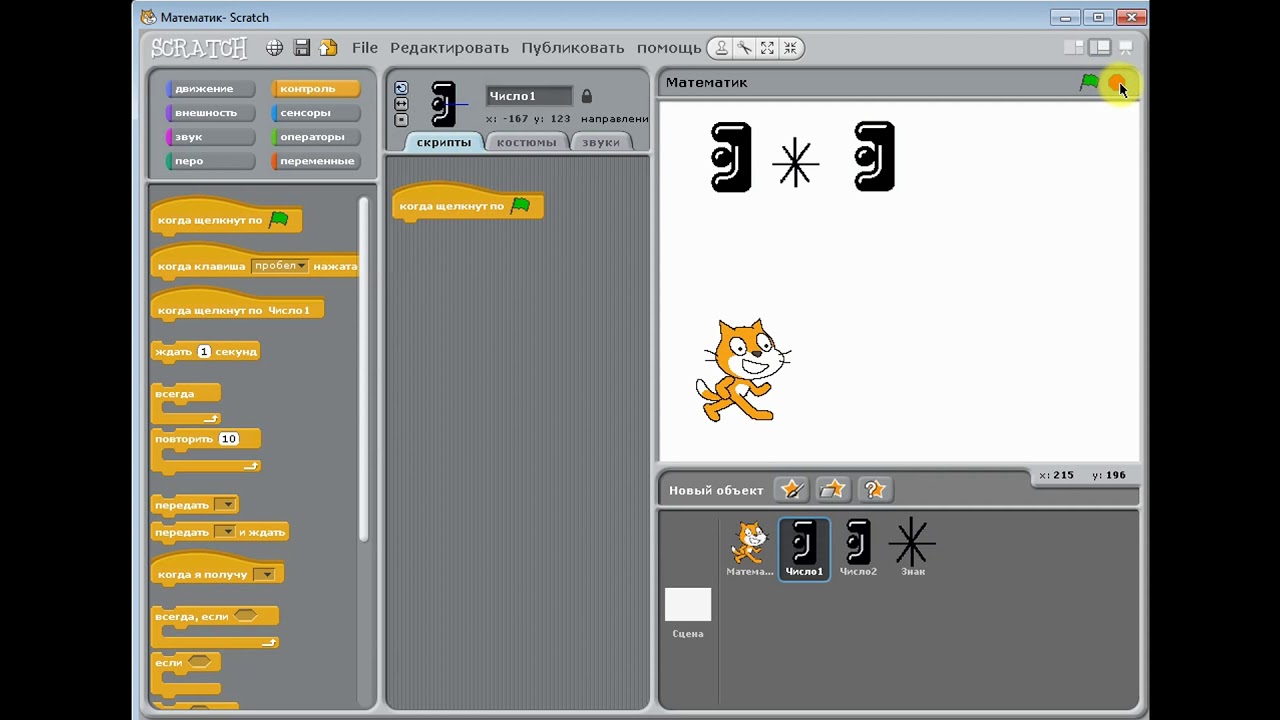Select the сенсоры block category
1280x720 pixels.
pos(315,113)
